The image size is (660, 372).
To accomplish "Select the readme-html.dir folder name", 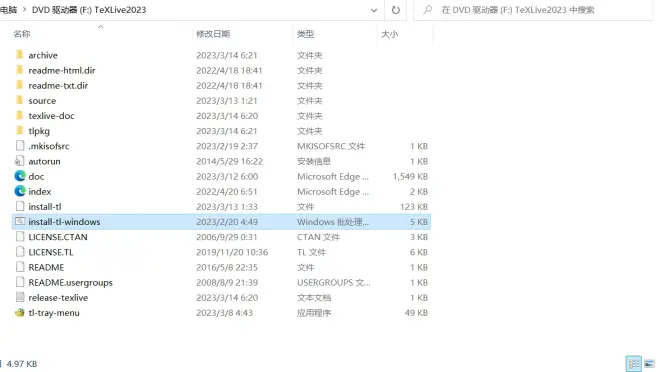I will [x=62, y=70].
